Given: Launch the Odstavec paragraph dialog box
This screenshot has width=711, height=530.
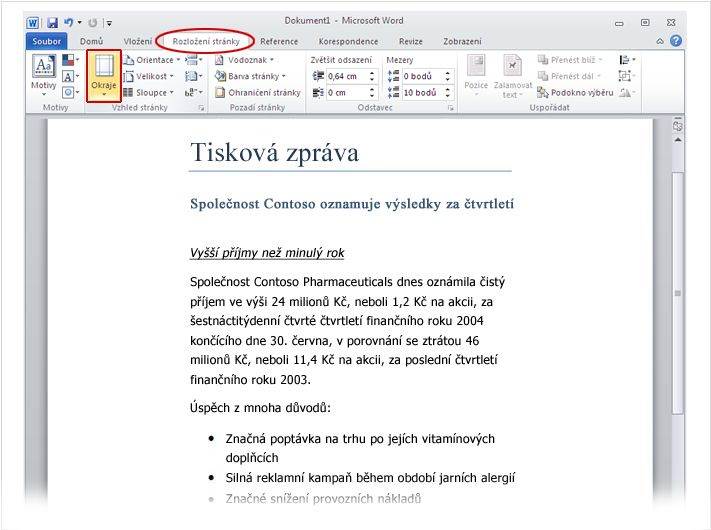Looking at the screenshot, I should pyautogui.click(x=451, y=108).
